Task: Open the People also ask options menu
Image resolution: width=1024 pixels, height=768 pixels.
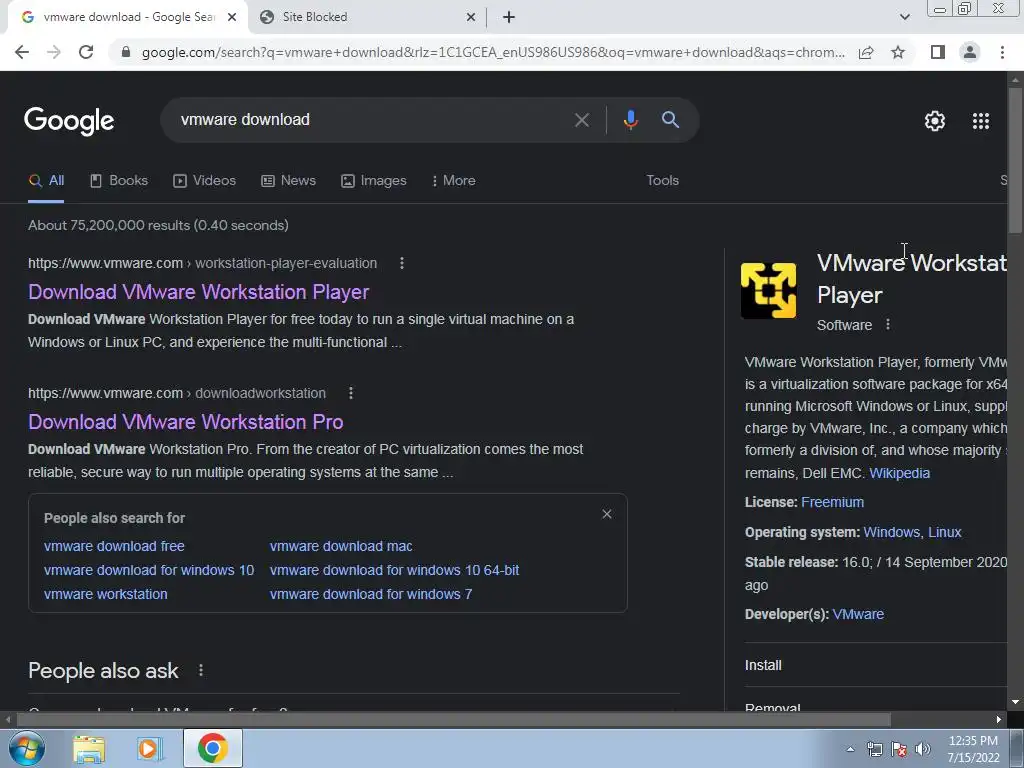Action: 200,671
